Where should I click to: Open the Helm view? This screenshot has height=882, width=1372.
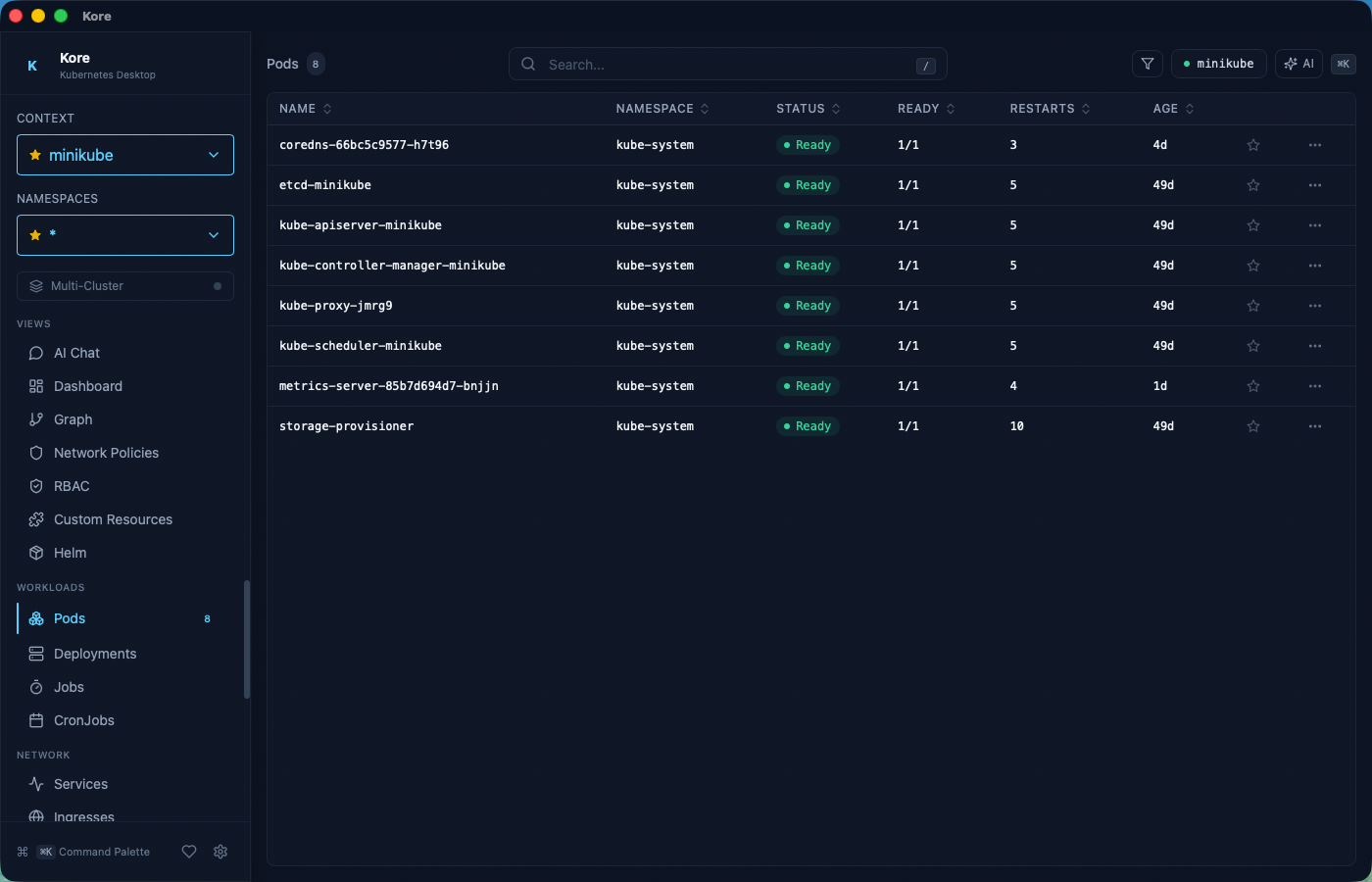[69, 553]
